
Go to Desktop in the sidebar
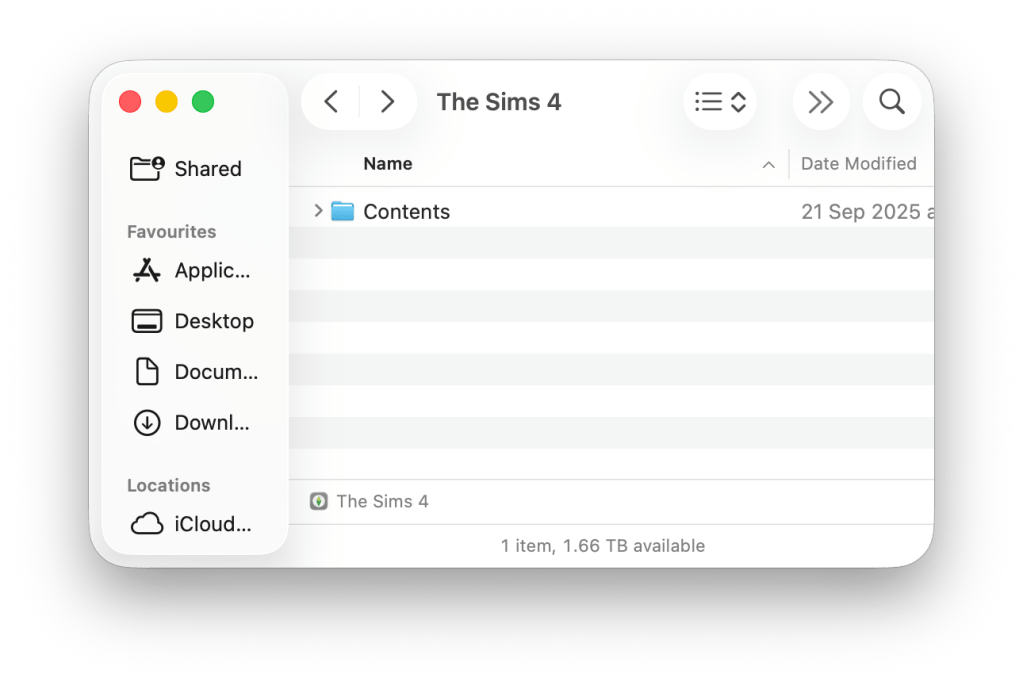pyautogui.click(x=193, y=321)
